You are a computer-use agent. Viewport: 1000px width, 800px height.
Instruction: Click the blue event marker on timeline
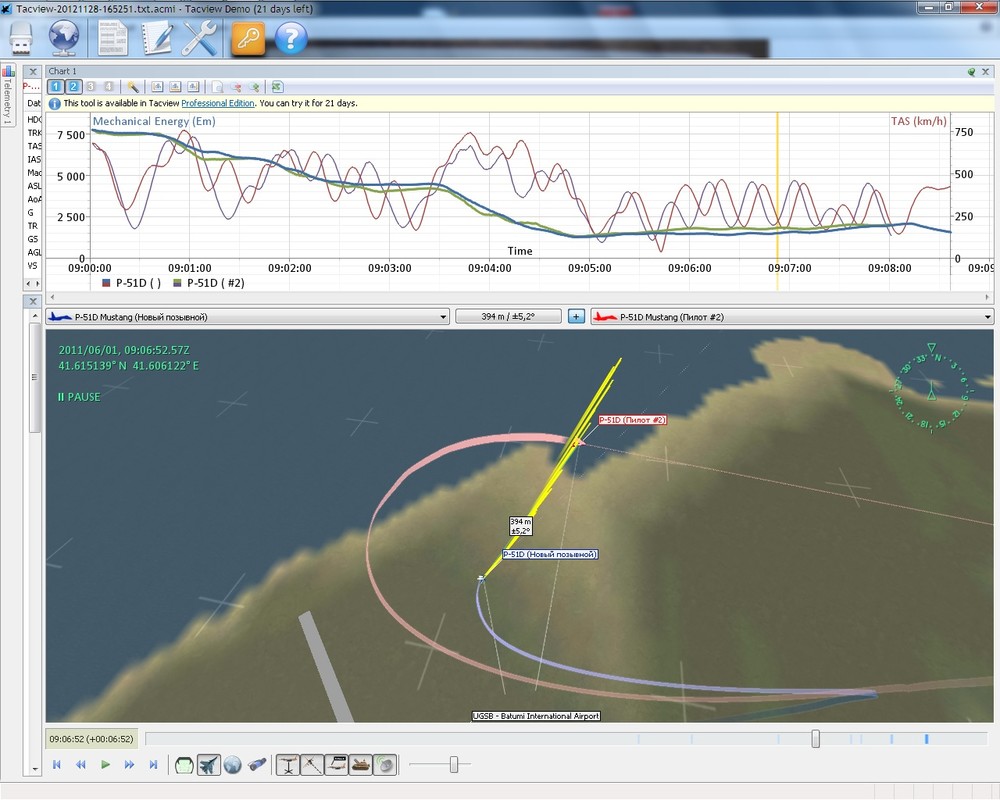[927, 739]
